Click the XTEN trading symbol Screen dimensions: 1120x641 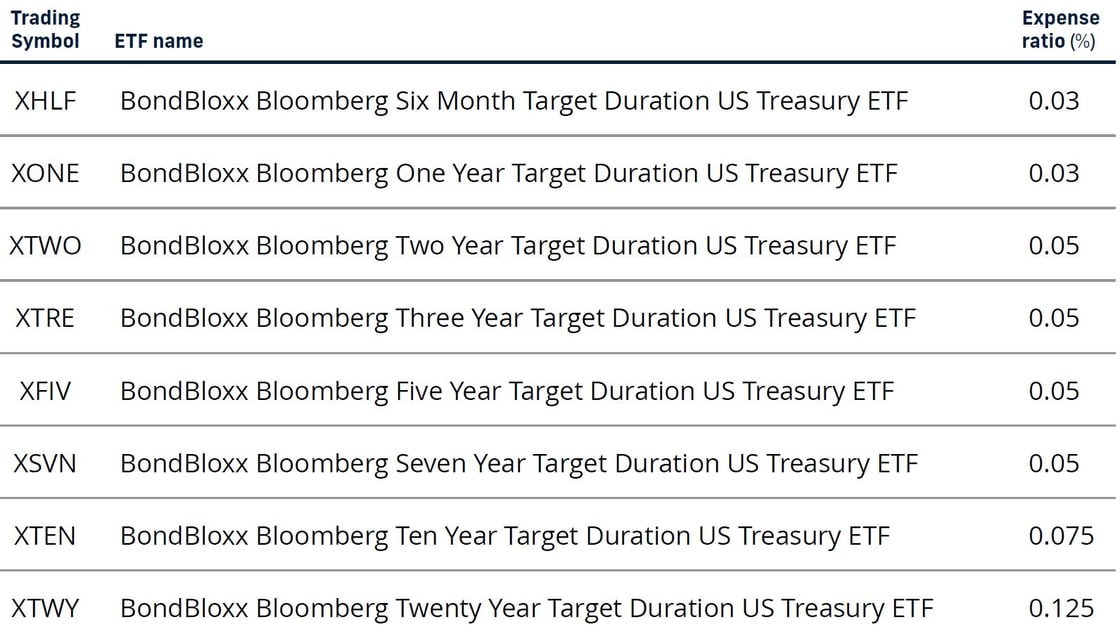coord(45,536)
